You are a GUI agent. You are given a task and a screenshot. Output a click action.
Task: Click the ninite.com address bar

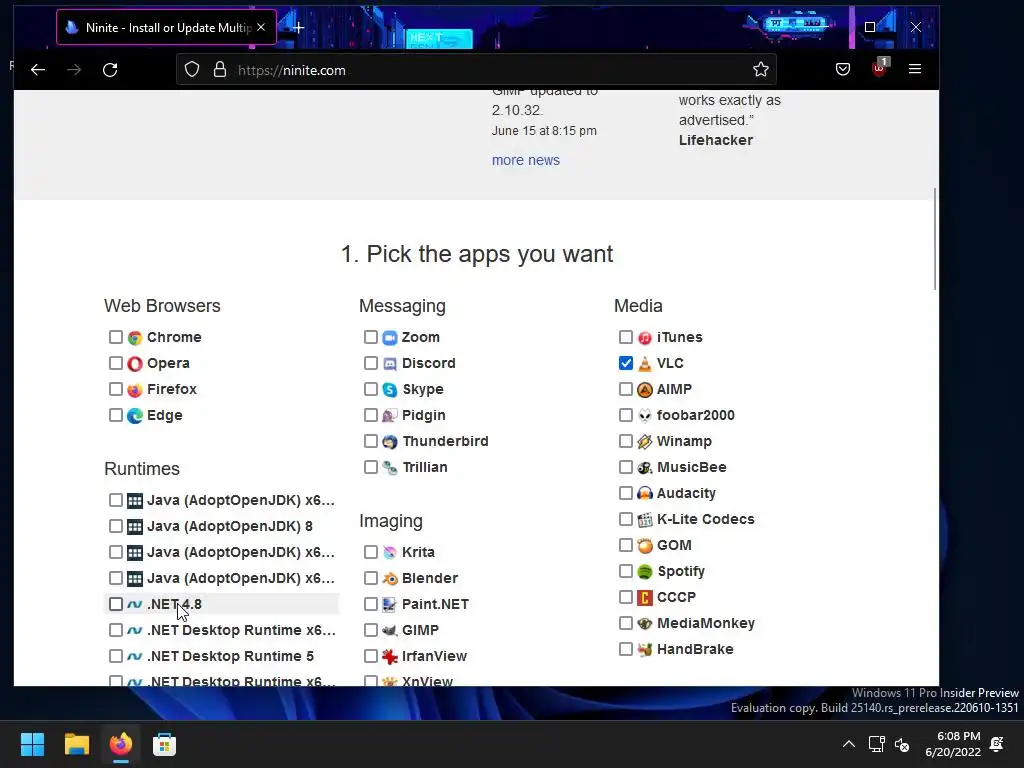(475, 70)
